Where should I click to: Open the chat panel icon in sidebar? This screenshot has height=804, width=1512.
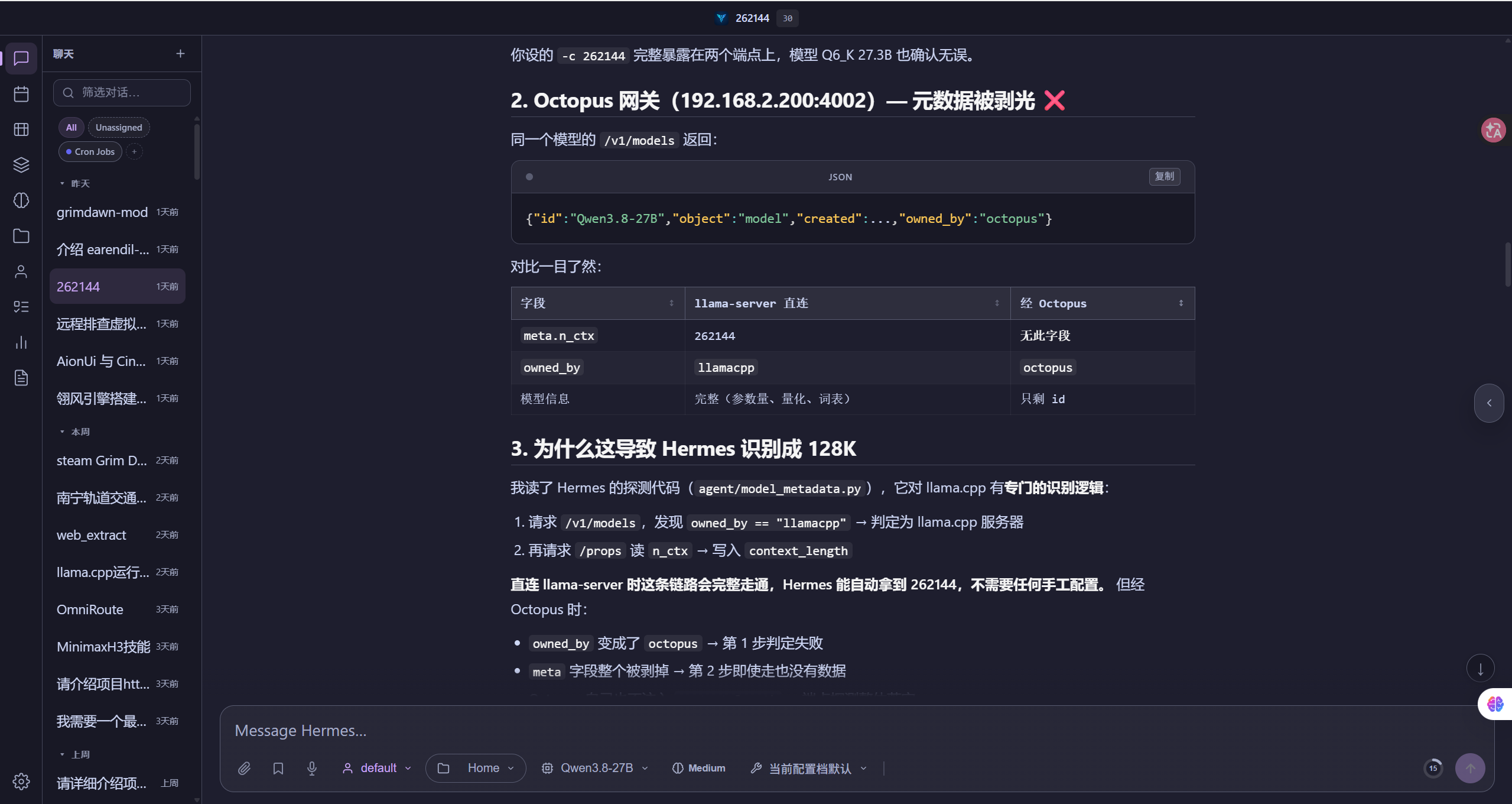tap(21, 59)
